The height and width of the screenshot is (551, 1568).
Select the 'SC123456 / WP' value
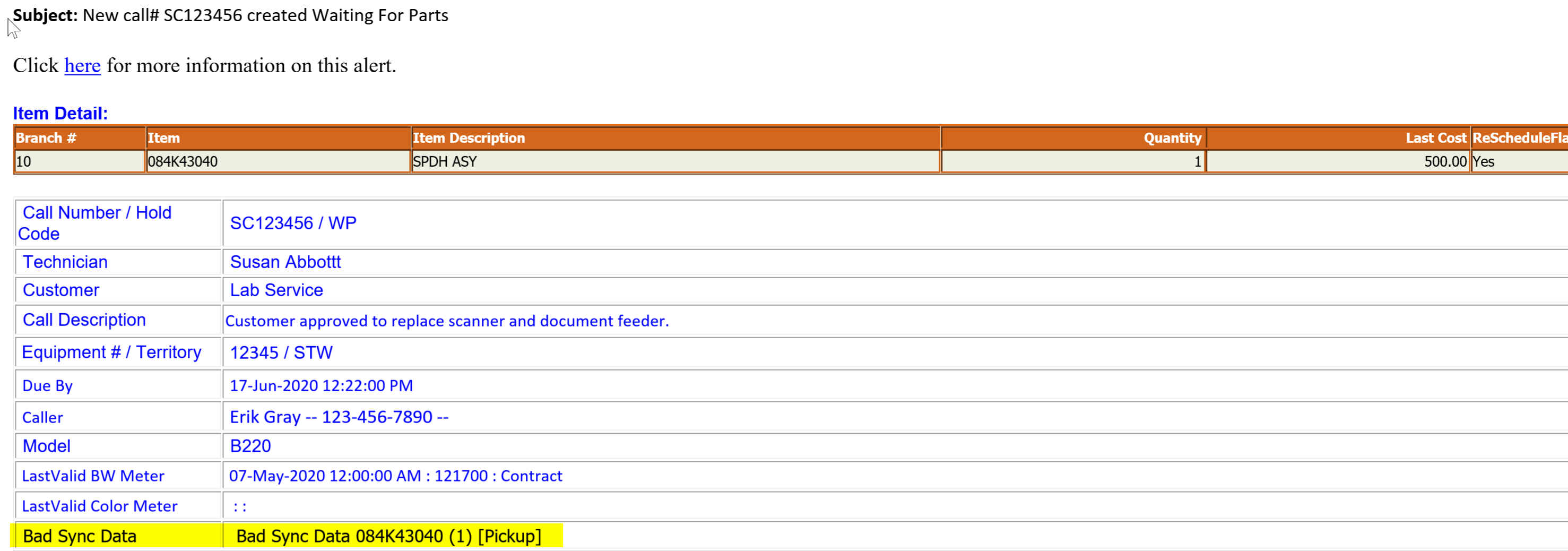click(x=293, y=223)
